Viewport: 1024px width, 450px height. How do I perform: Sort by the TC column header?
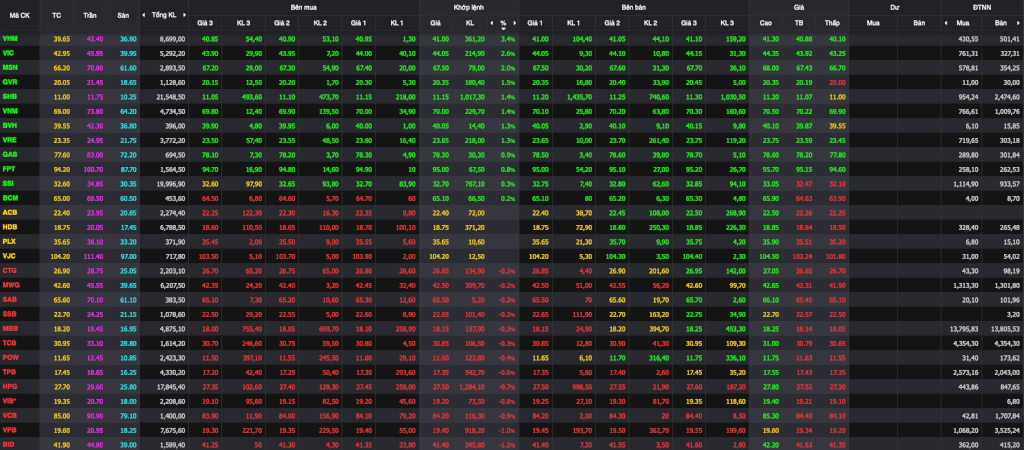(x=57, y=14)
